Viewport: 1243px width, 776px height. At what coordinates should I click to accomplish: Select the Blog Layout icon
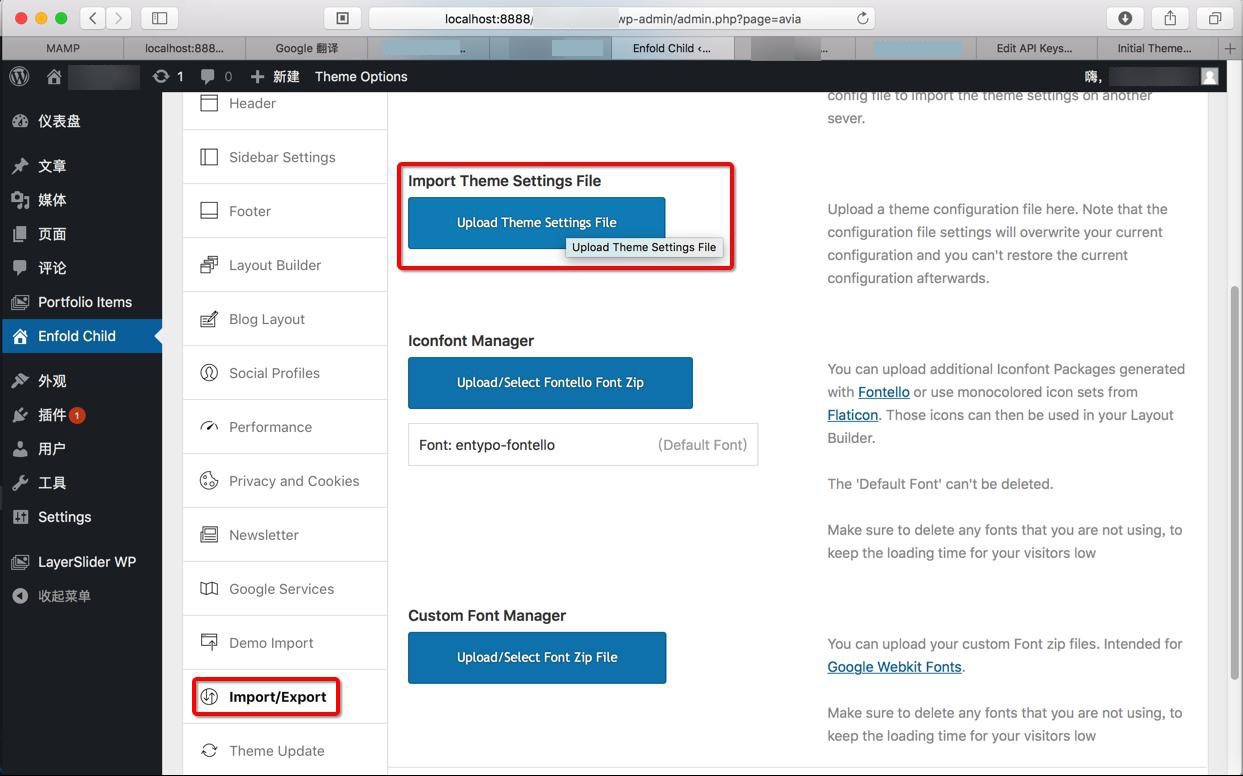209,319
